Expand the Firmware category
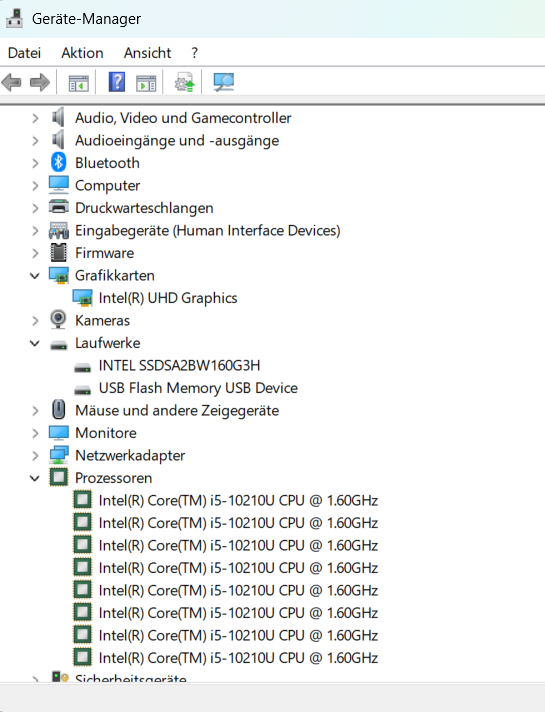The image size is (545, 712). pos(35,253)
